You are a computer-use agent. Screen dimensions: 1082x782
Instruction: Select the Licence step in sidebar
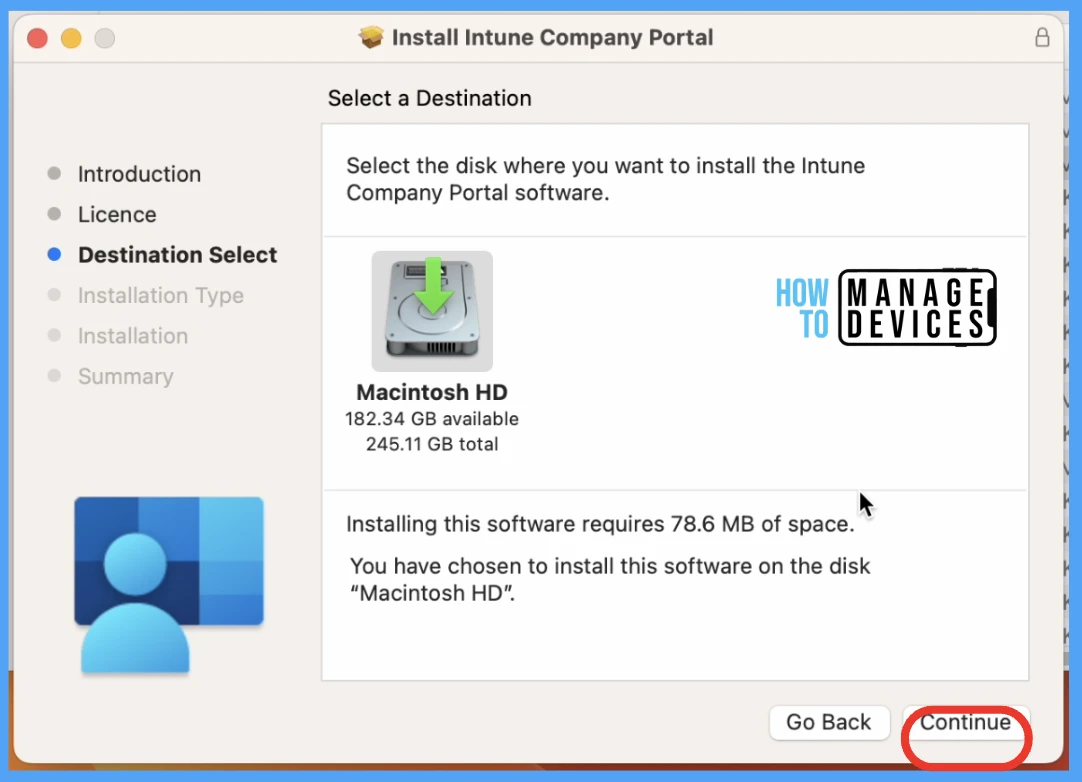(x=117, y=215)
